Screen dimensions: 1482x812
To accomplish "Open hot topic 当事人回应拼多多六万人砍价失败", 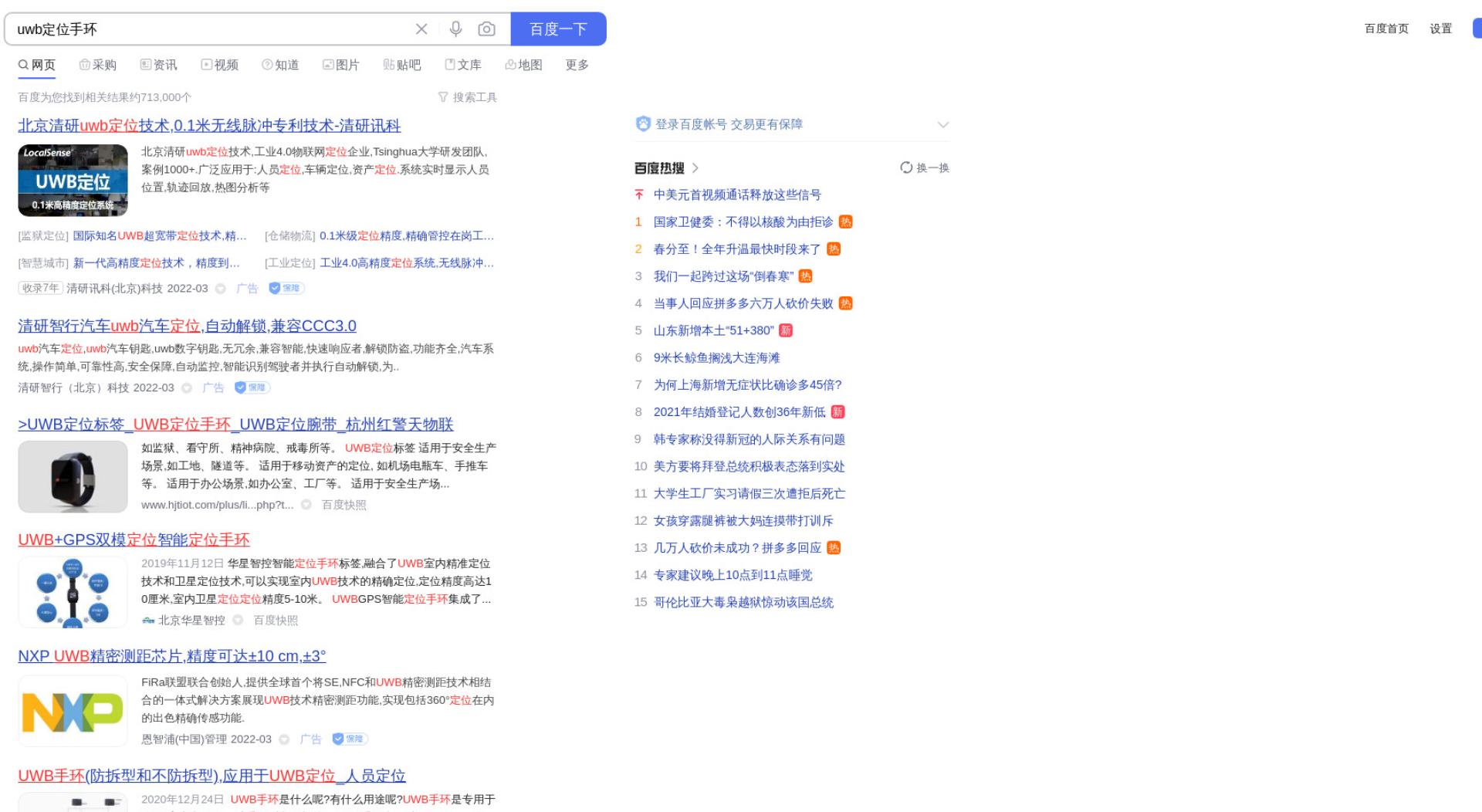I will [x=743, y=303].
